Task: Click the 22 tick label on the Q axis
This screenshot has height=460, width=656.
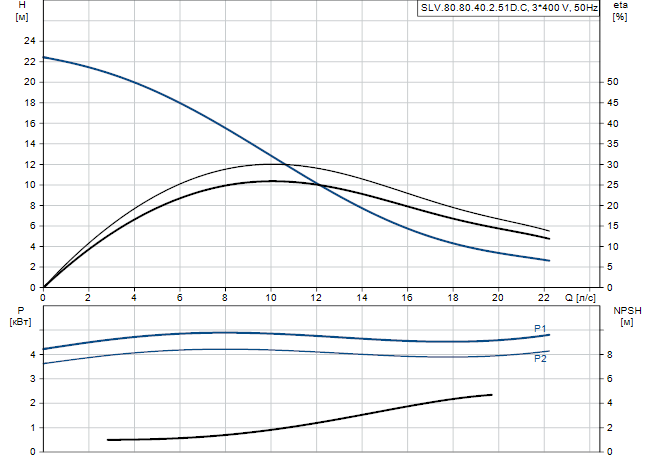Action: pyautogui.click(x=543, y=298)
